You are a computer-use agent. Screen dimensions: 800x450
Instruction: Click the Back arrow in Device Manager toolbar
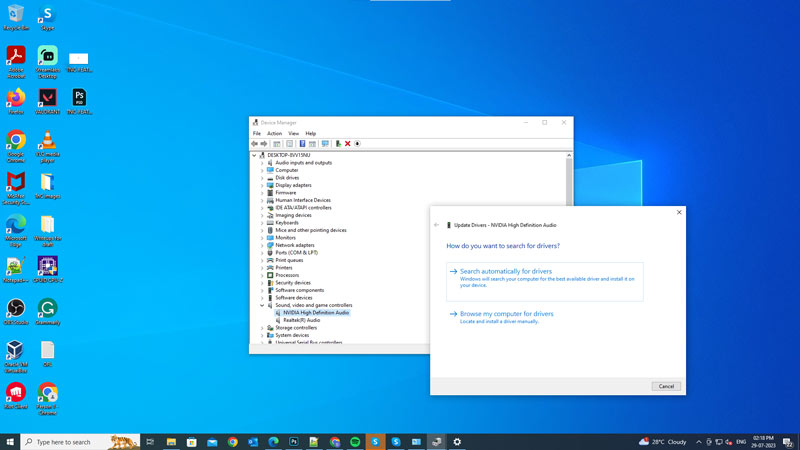coord(254,144)
